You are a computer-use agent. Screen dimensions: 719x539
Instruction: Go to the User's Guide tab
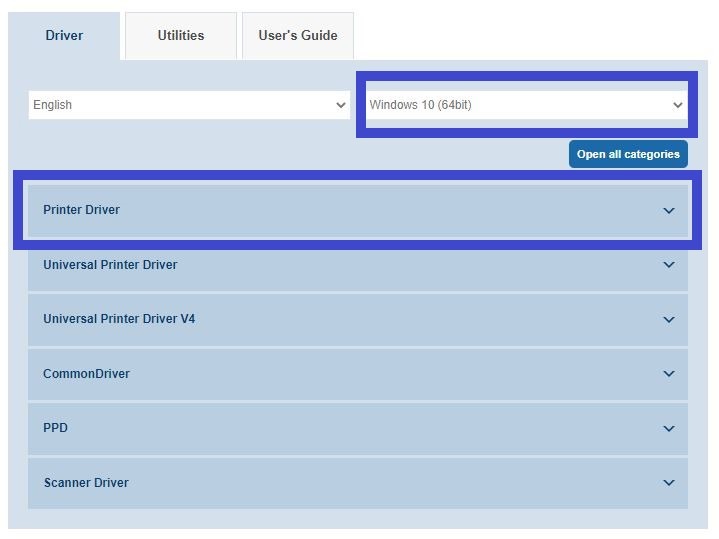point(297,36)
